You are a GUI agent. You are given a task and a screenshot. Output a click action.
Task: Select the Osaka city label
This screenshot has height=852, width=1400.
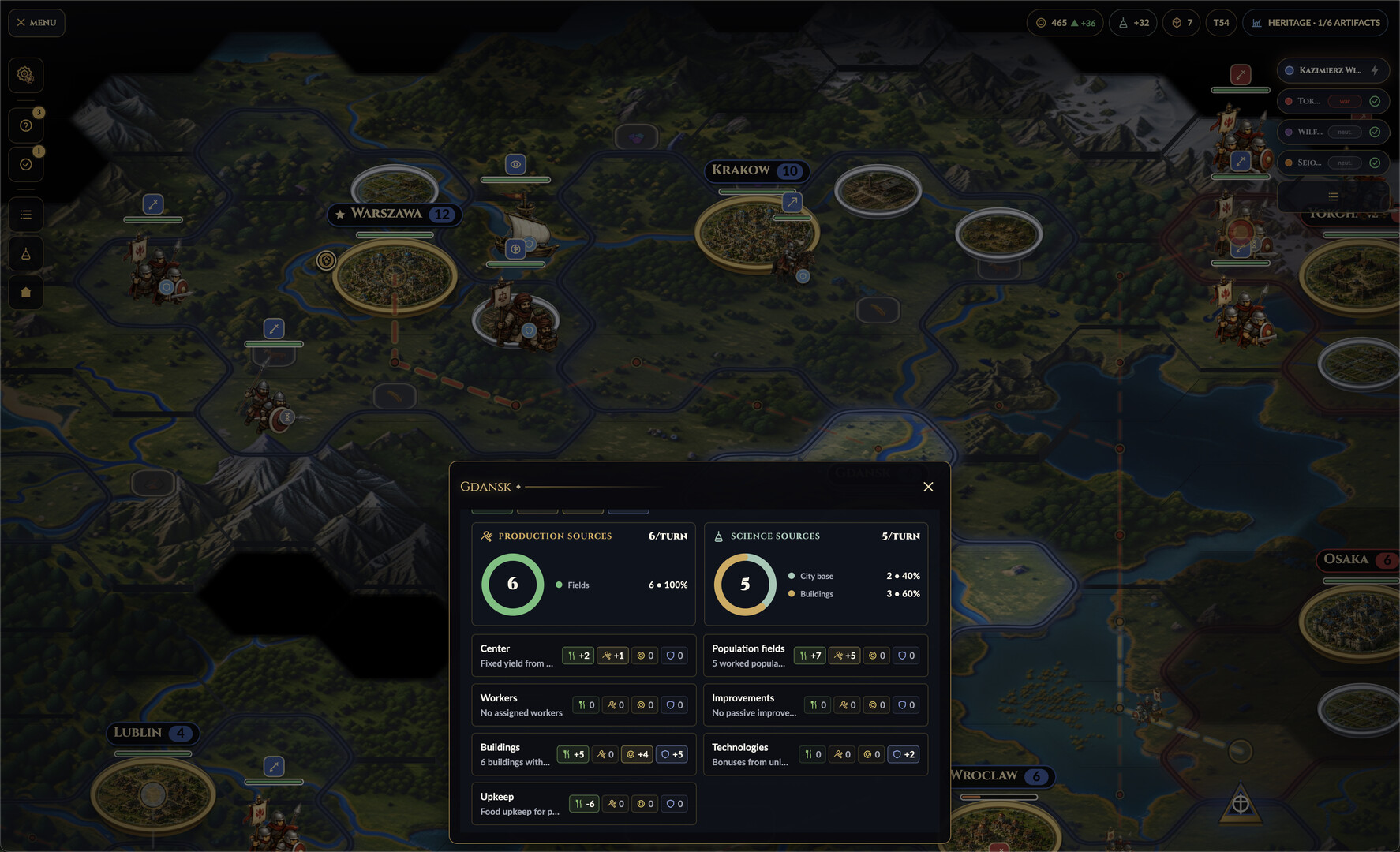pyautogui.click(x=1357, y=559)
